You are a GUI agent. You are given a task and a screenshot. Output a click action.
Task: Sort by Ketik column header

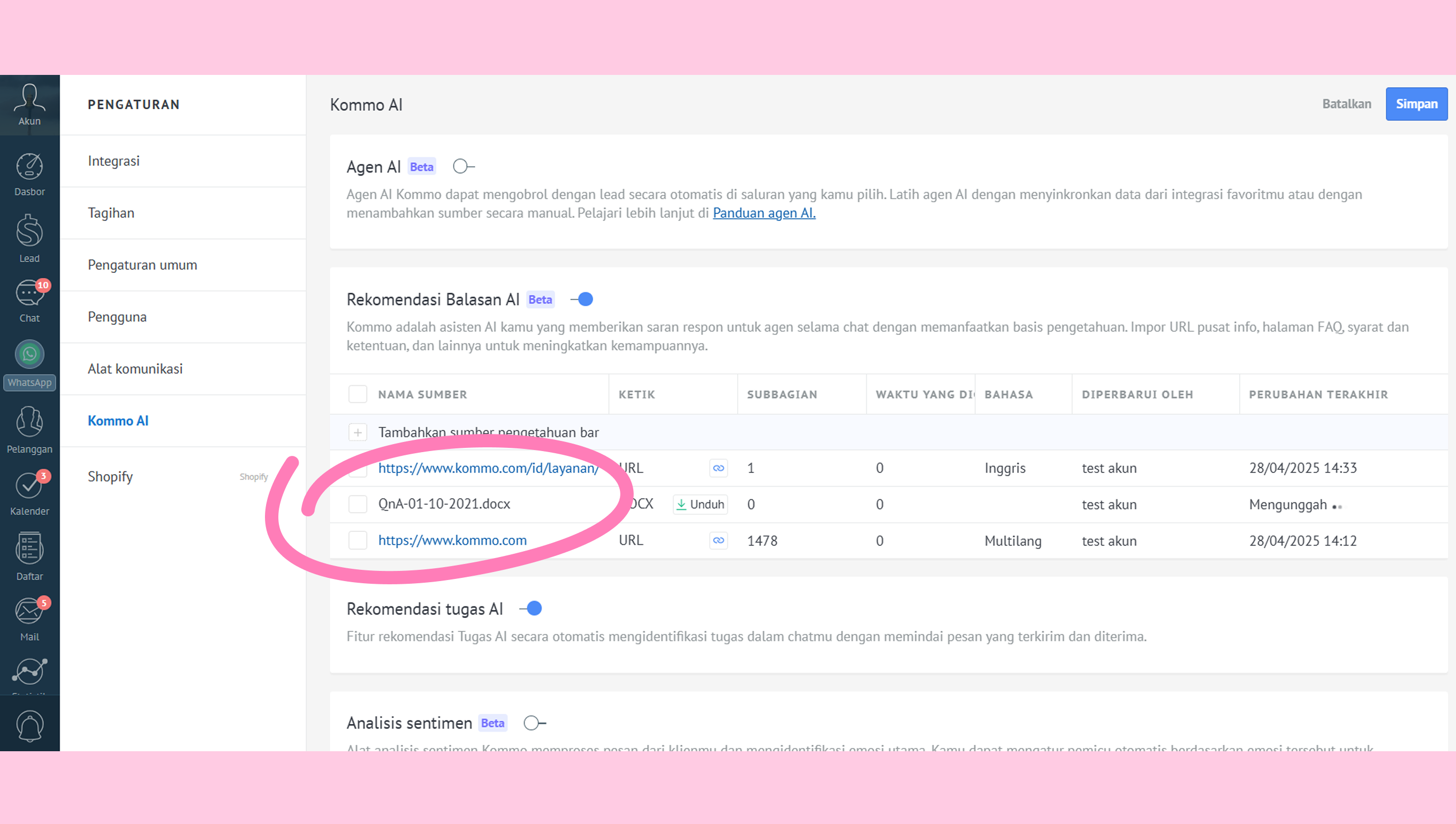[x=637, y=394]
